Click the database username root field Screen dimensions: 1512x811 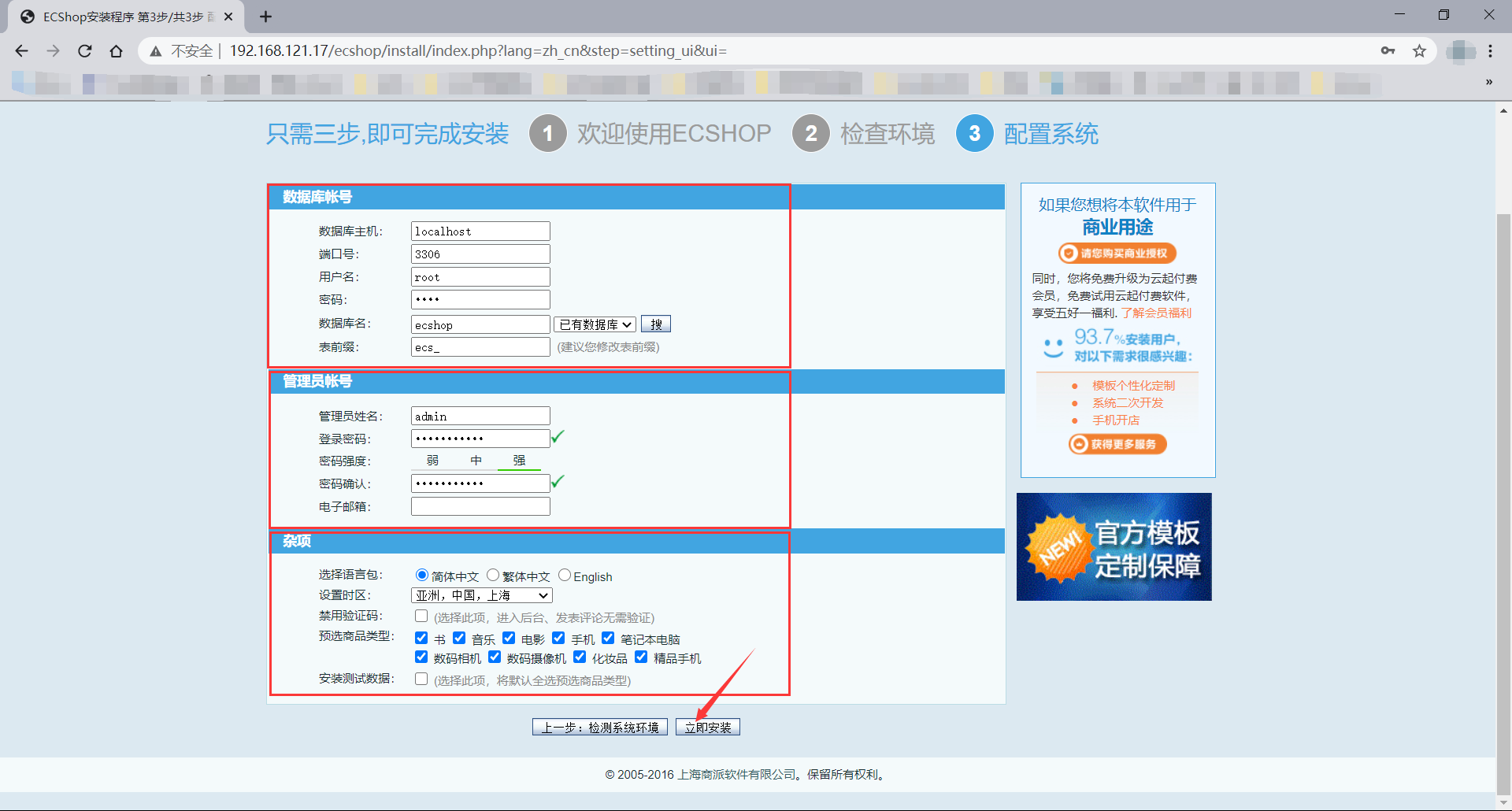click(480, 276)
